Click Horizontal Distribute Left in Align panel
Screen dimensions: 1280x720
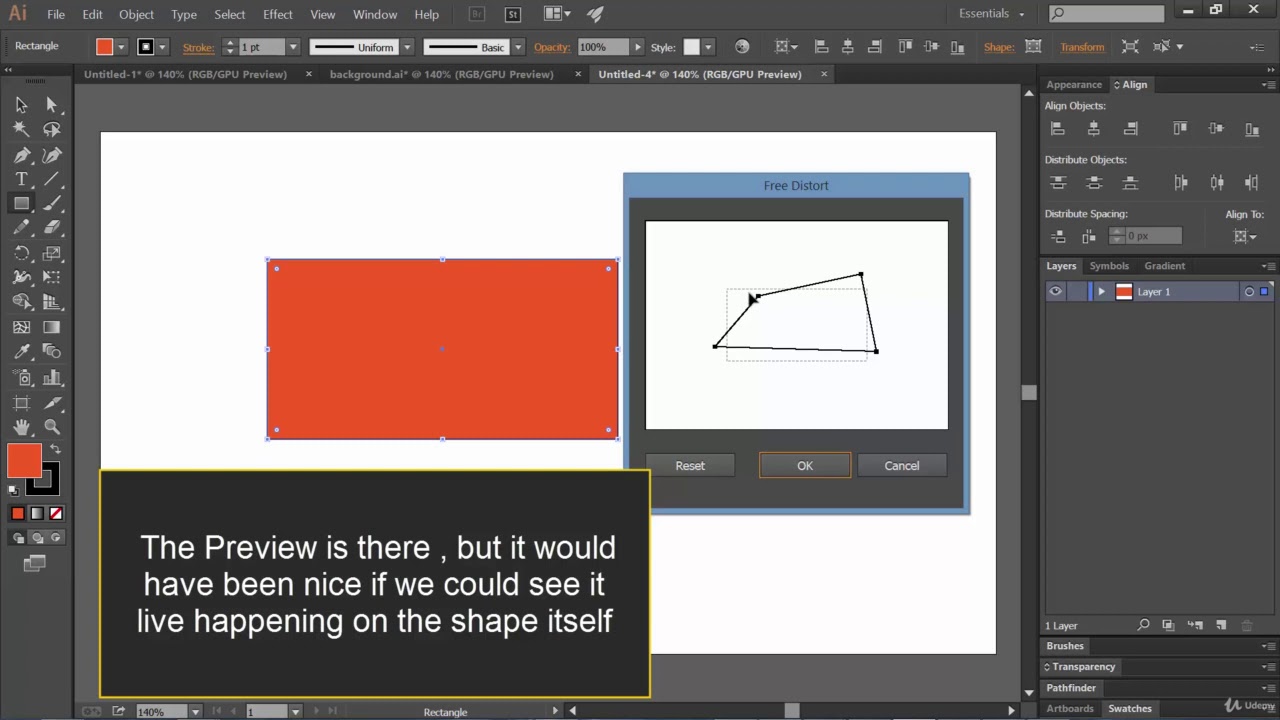pyautogui.click(x=1180, y=183)
